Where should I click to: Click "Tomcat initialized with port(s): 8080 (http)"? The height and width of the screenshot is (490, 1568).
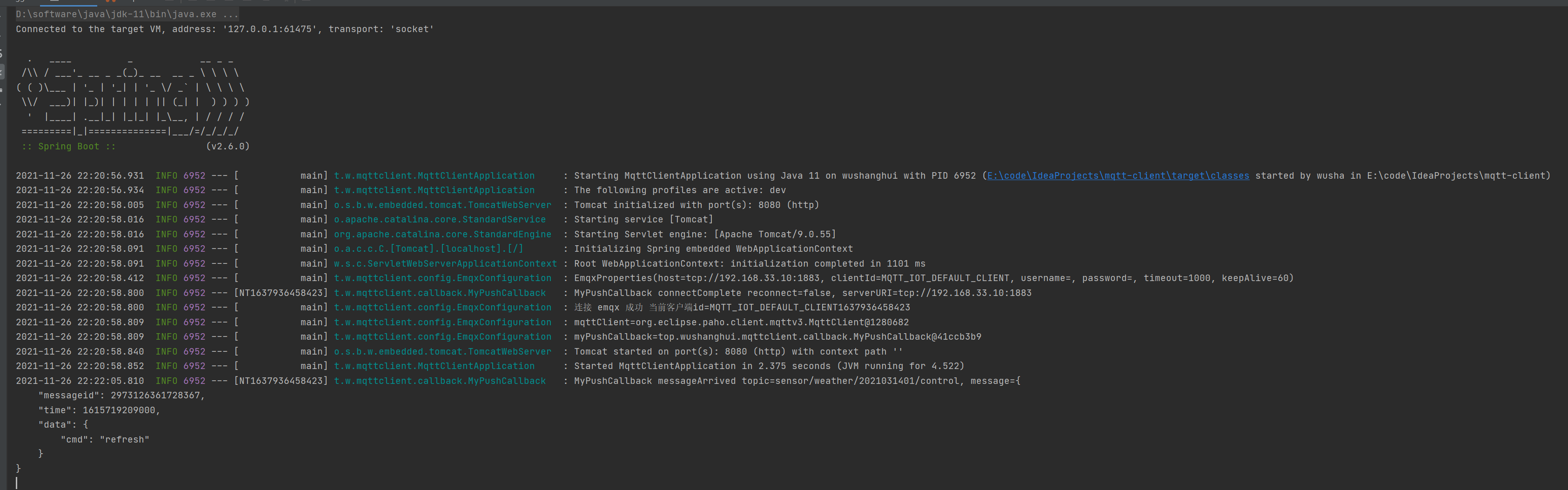[x=697, y=205]
